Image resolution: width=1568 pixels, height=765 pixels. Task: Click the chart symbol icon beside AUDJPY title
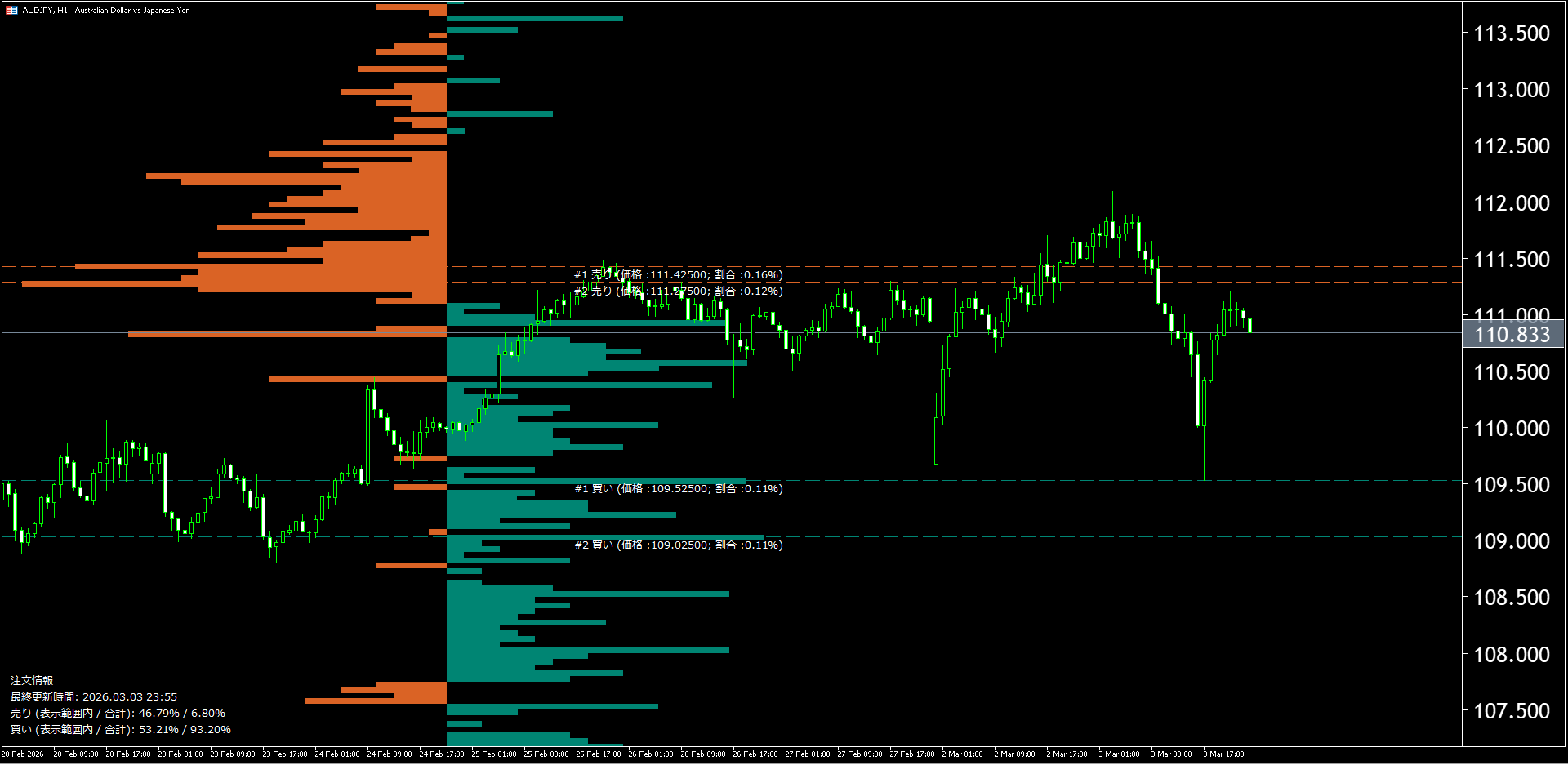click(x=11, y=11)
